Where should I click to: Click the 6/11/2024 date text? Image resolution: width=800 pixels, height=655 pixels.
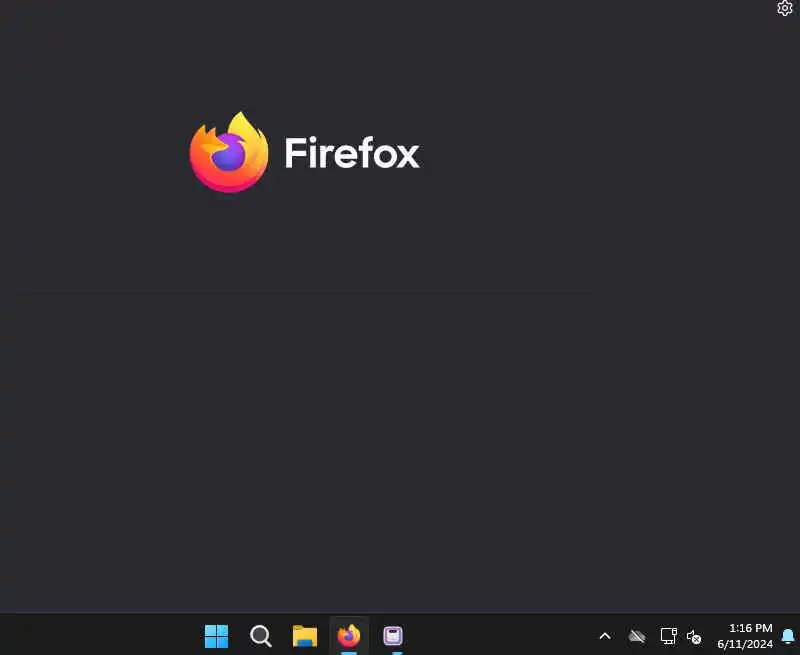tap(745, 644)
